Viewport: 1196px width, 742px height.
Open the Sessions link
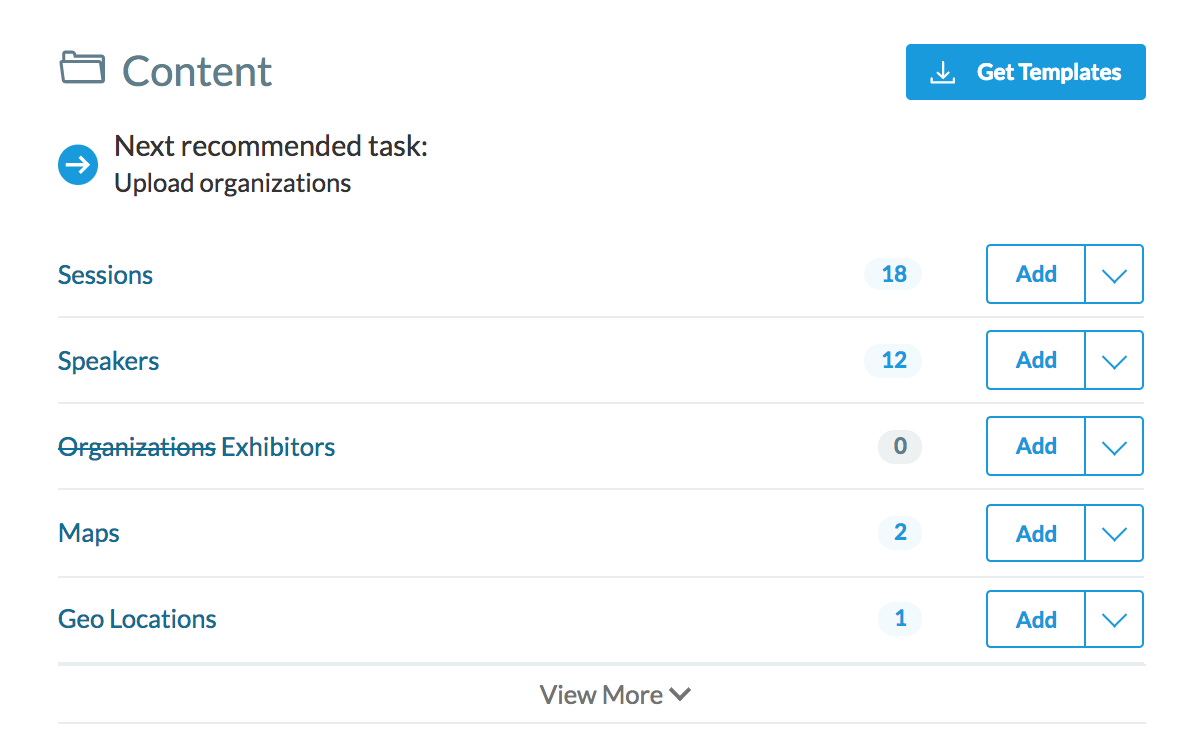pos(105,275)
